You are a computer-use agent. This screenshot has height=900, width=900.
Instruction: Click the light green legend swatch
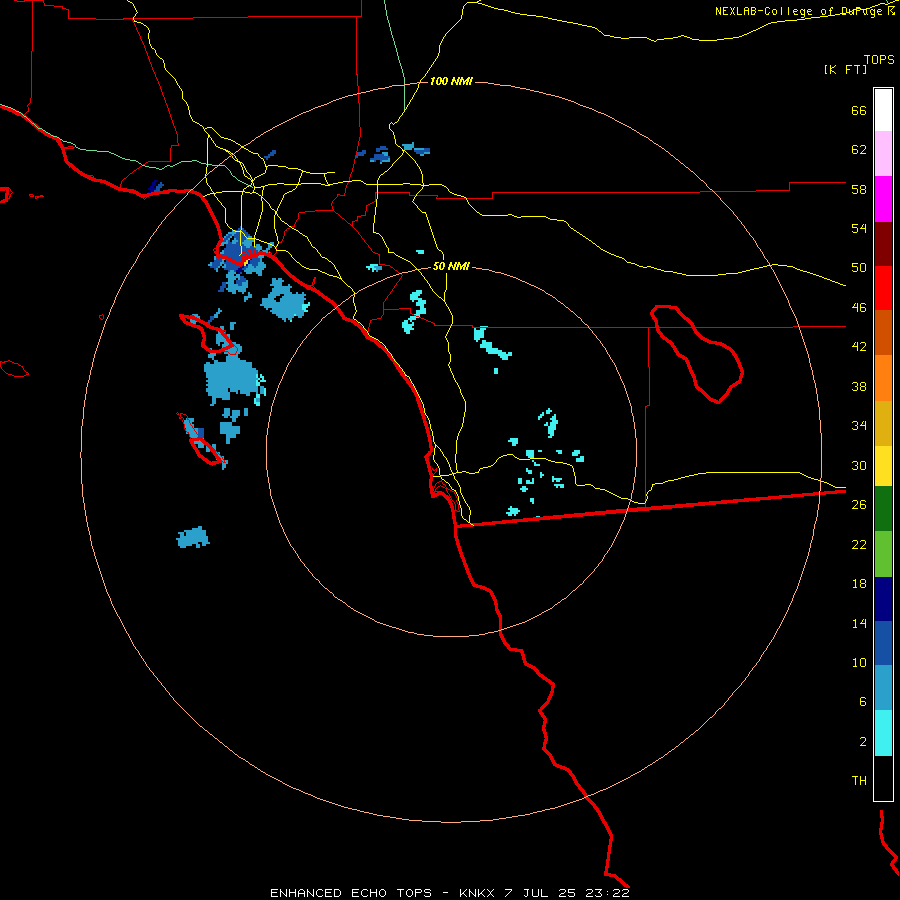883,554
